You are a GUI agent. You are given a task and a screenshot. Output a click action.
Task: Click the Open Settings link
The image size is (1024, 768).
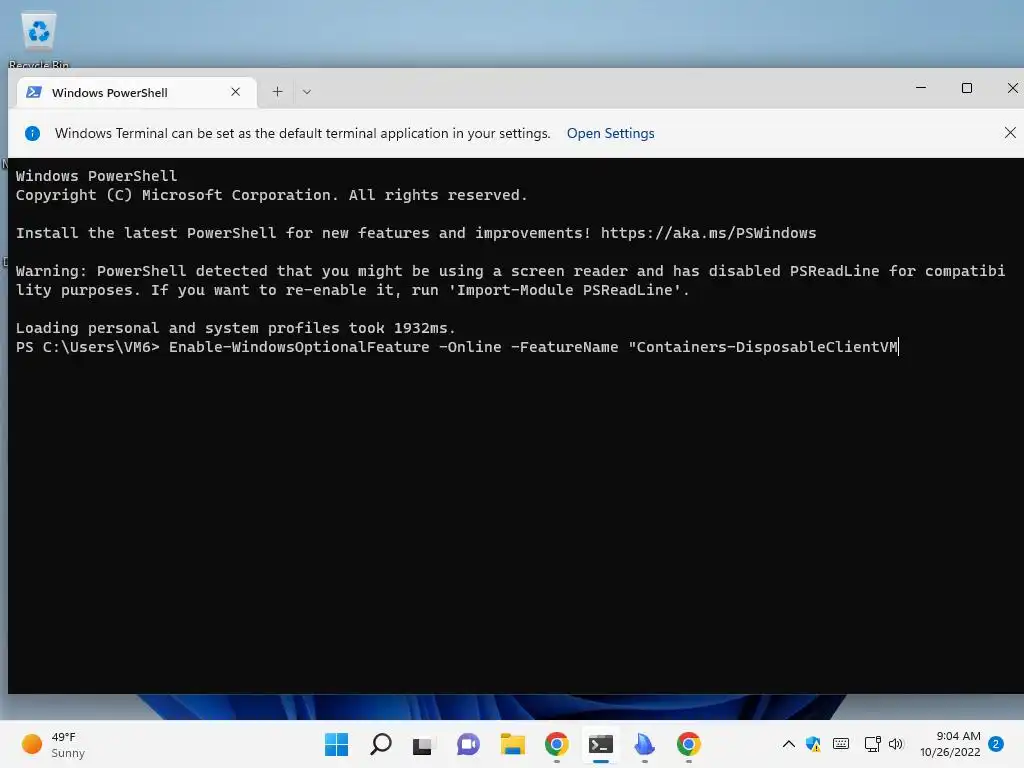pyautogui.click(x=610, y=133)
